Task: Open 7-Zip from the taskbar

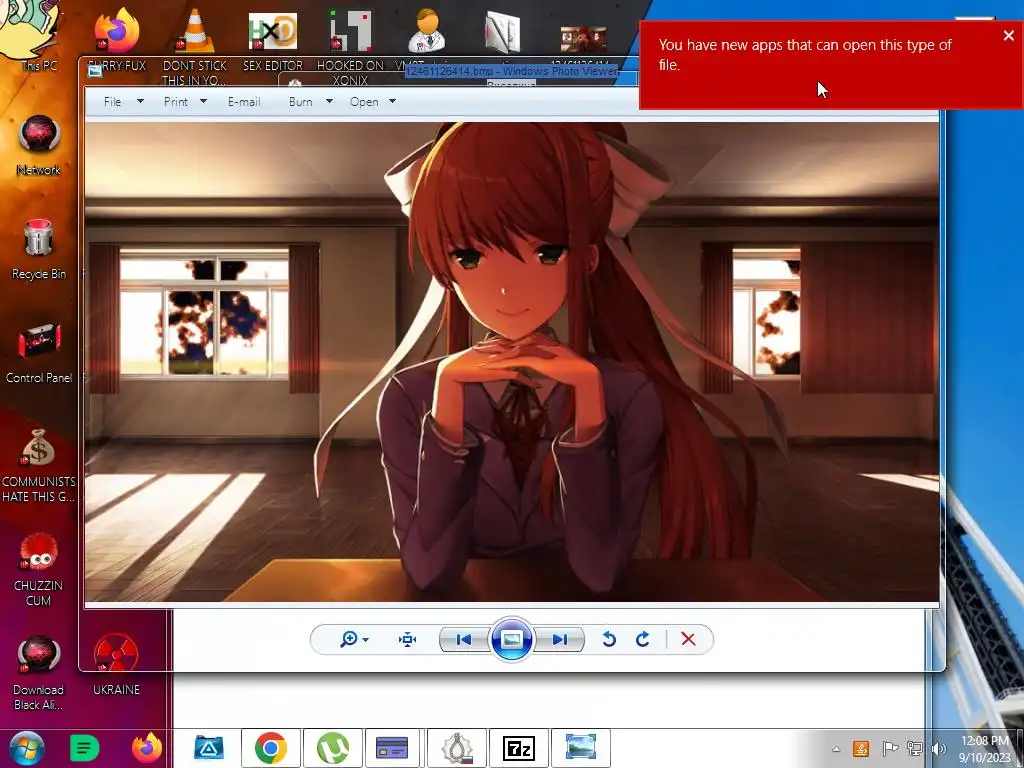Action: tap(519, 748)
